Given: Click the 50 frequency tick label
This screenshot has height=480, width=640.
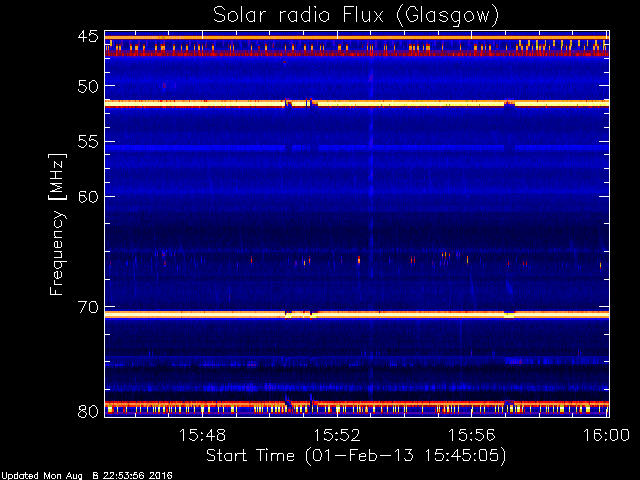Looking at the screenshot, I should tap(88, 86).
